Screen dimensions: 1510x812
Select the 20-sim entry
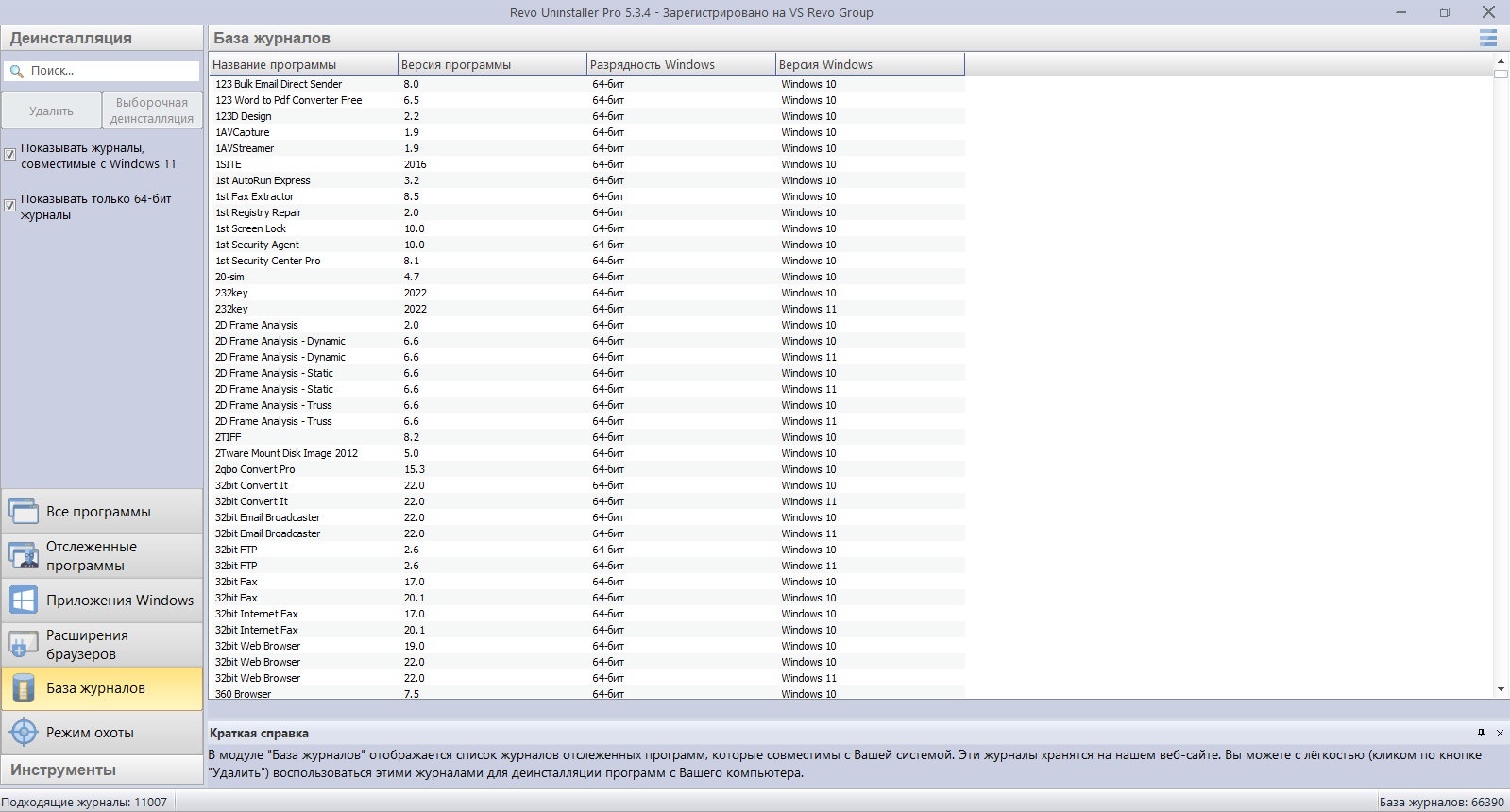pos(586,277)
